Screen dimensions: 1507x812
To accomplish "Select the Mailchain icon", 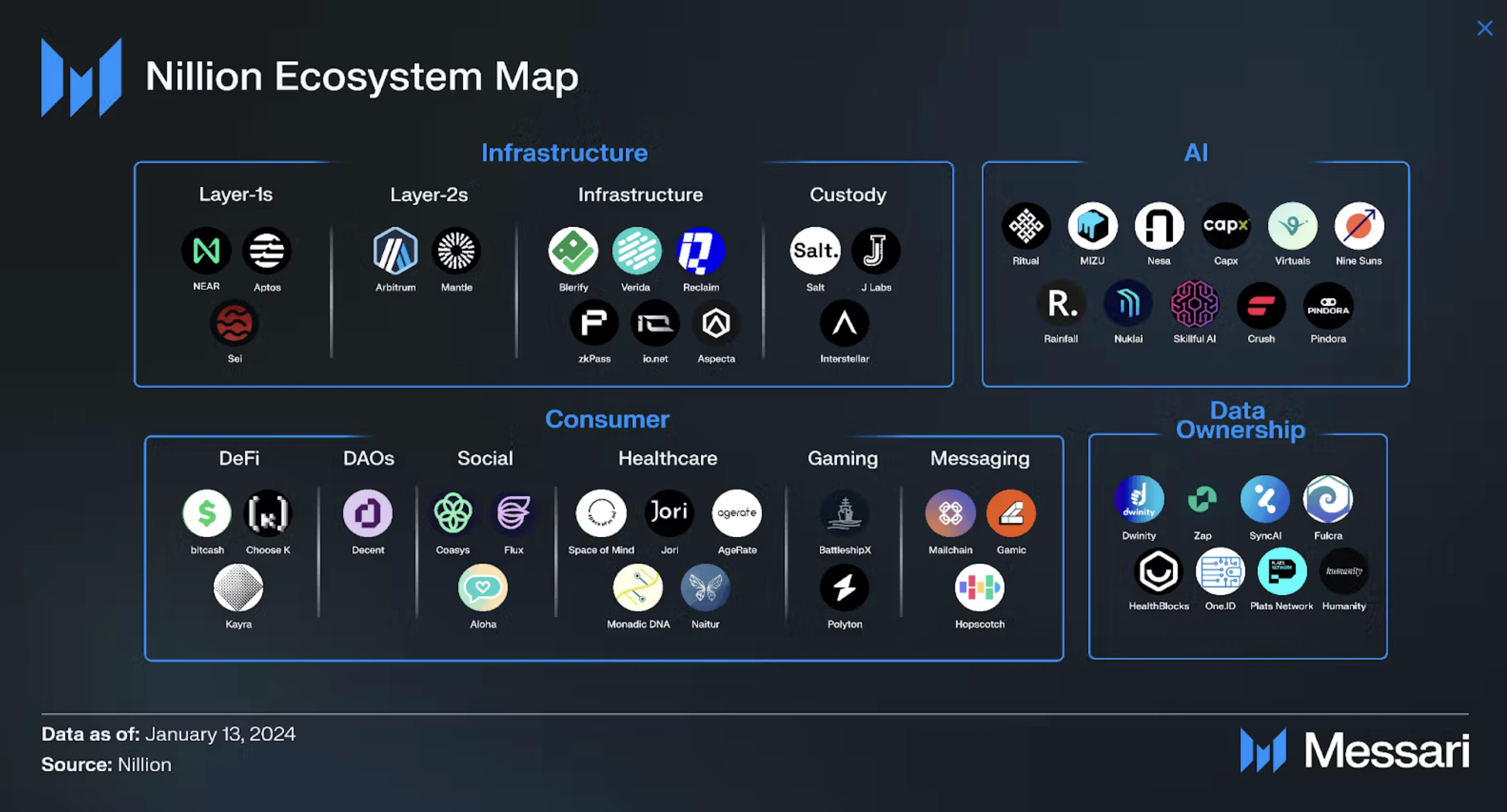I will click(950, 513).
